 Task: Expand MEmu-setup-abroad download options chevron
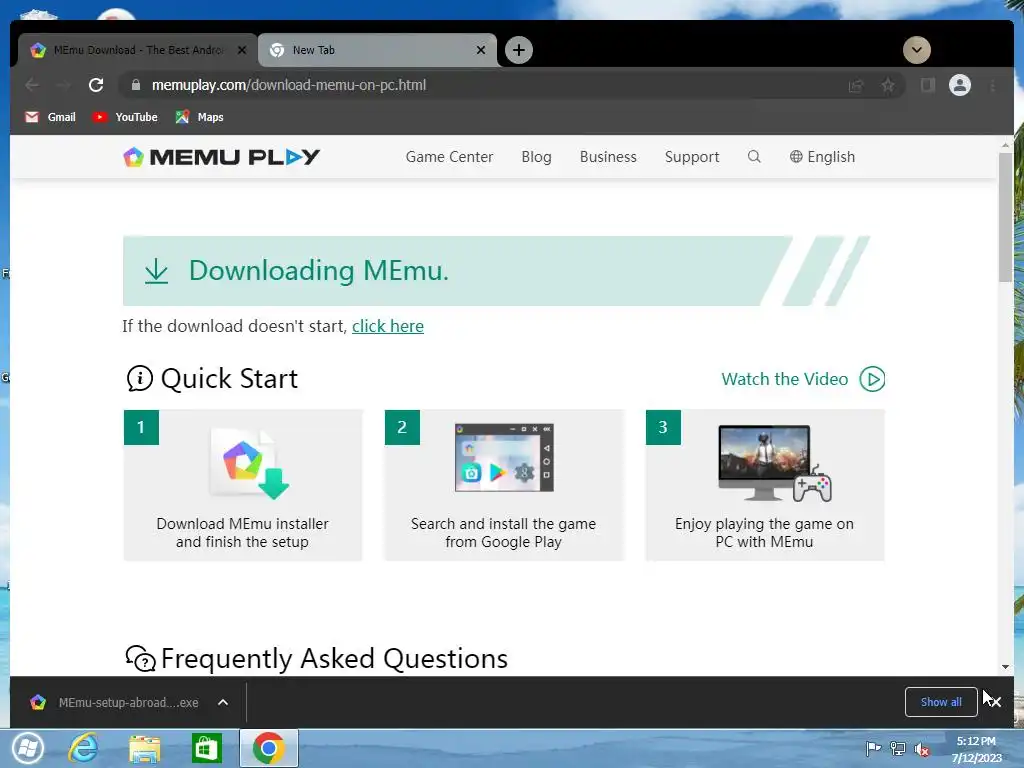click(223, 703)
